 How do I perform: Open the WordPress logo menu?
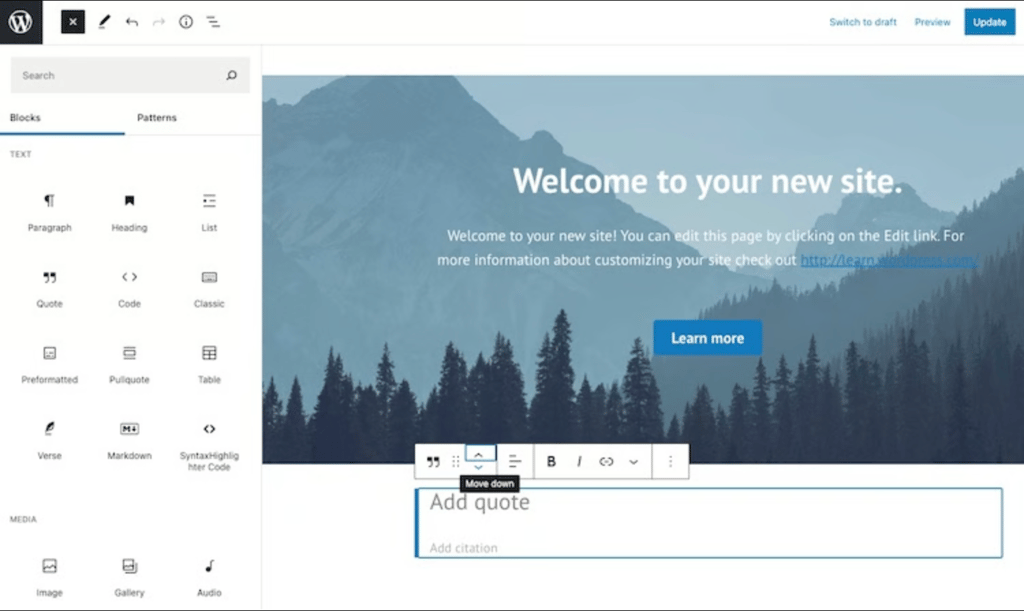click(x=21, y=22)
